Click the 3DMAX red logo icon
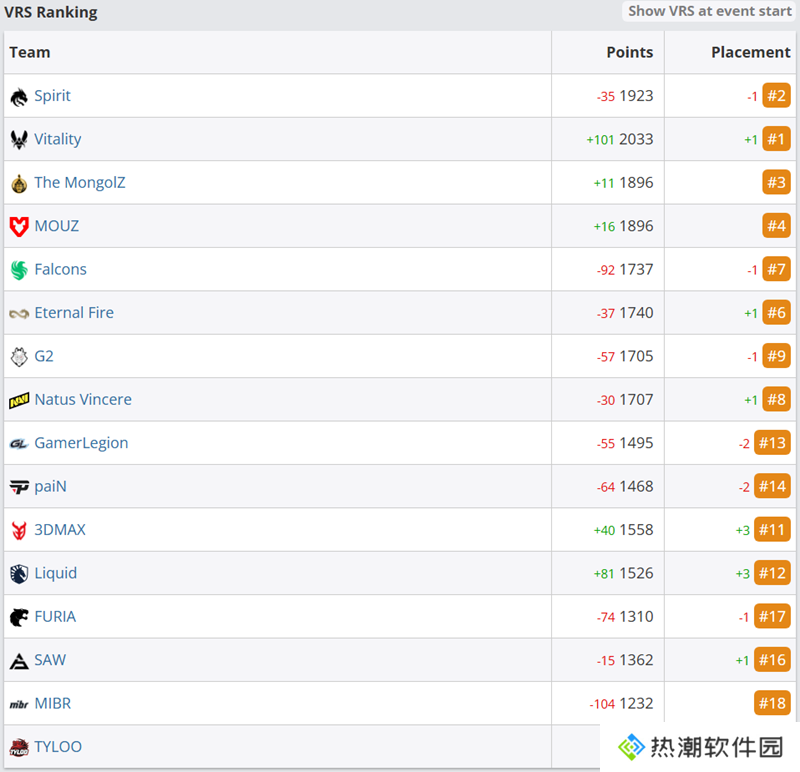The width and height of the screenshot is (800, 772). [19, 530]
